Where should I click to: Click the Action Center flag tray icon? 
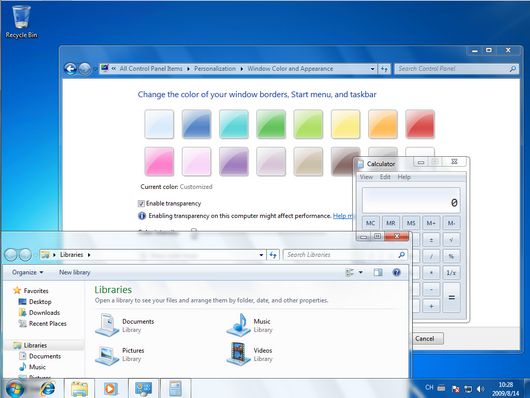(x=455, y=389)
